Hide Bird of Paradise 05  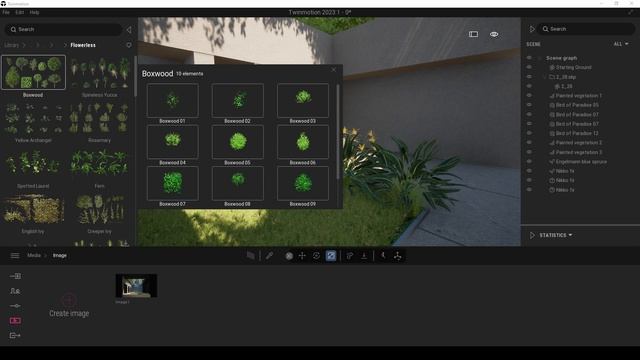(x=529, y=105)
